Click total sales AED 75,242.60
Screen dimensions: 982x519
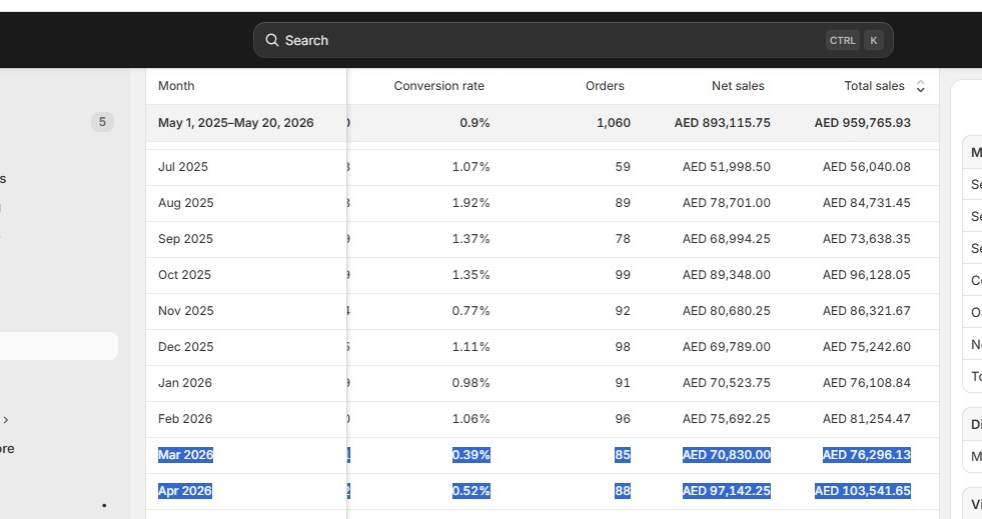(x=867, y=347)
